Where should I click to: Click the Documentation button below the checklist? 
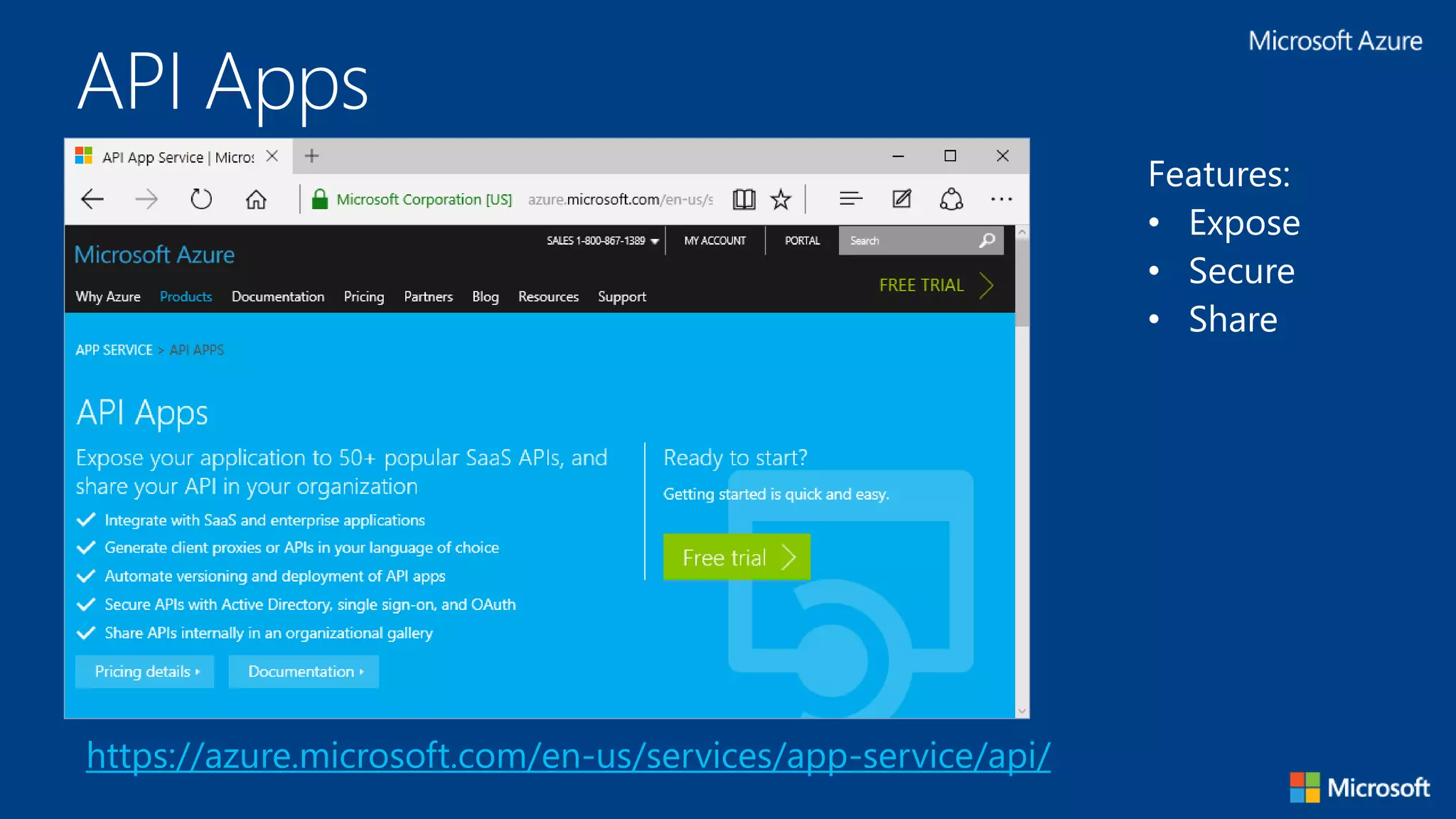click(x=304, y=672)
